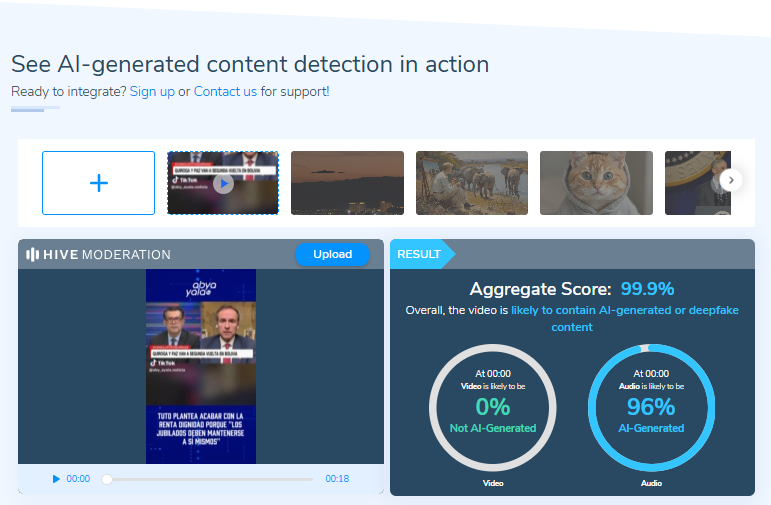The height and width of the screenshot is (505, 771).
Task: Click the 99.9% aggregate score value
Action: click(646, 289)
